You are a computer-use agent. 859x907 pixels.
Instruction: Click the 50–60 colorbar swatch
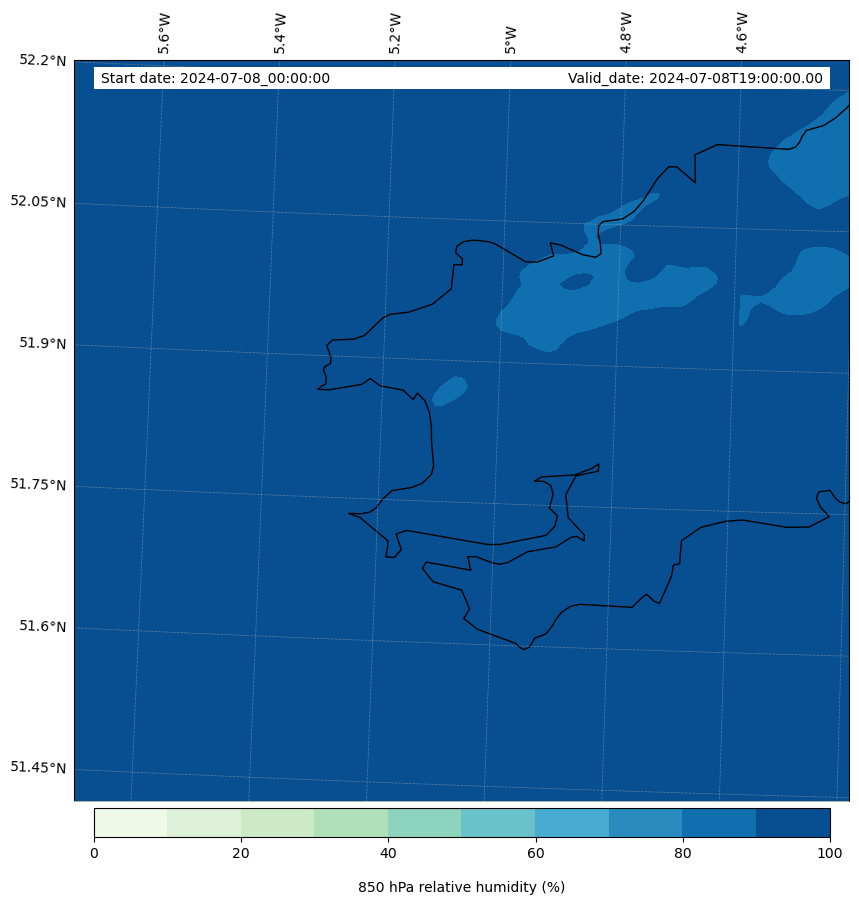pyautogui.click(x=498, y=823)
